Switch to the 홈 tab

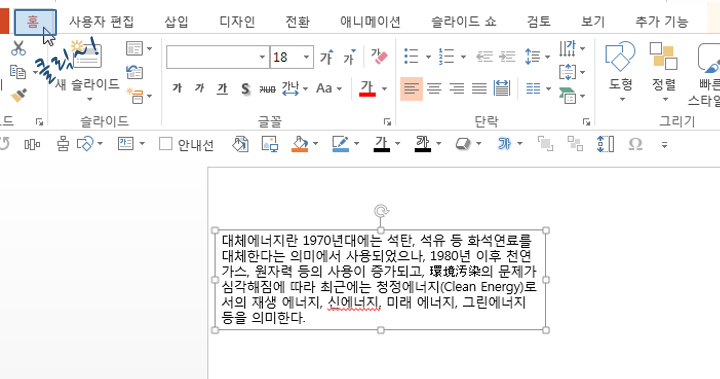click(x=35, y=22)
